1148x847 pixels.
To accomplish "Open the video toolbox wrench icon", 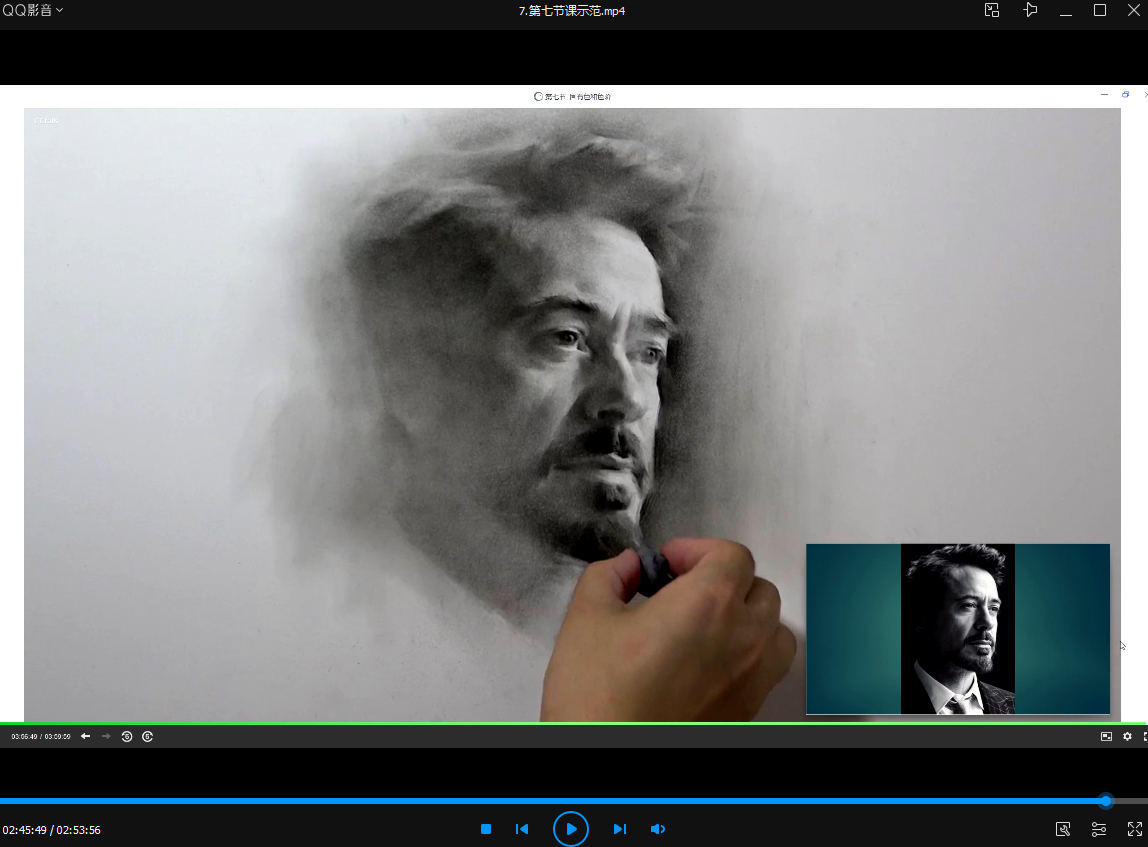I will [x=1063, y=829].
